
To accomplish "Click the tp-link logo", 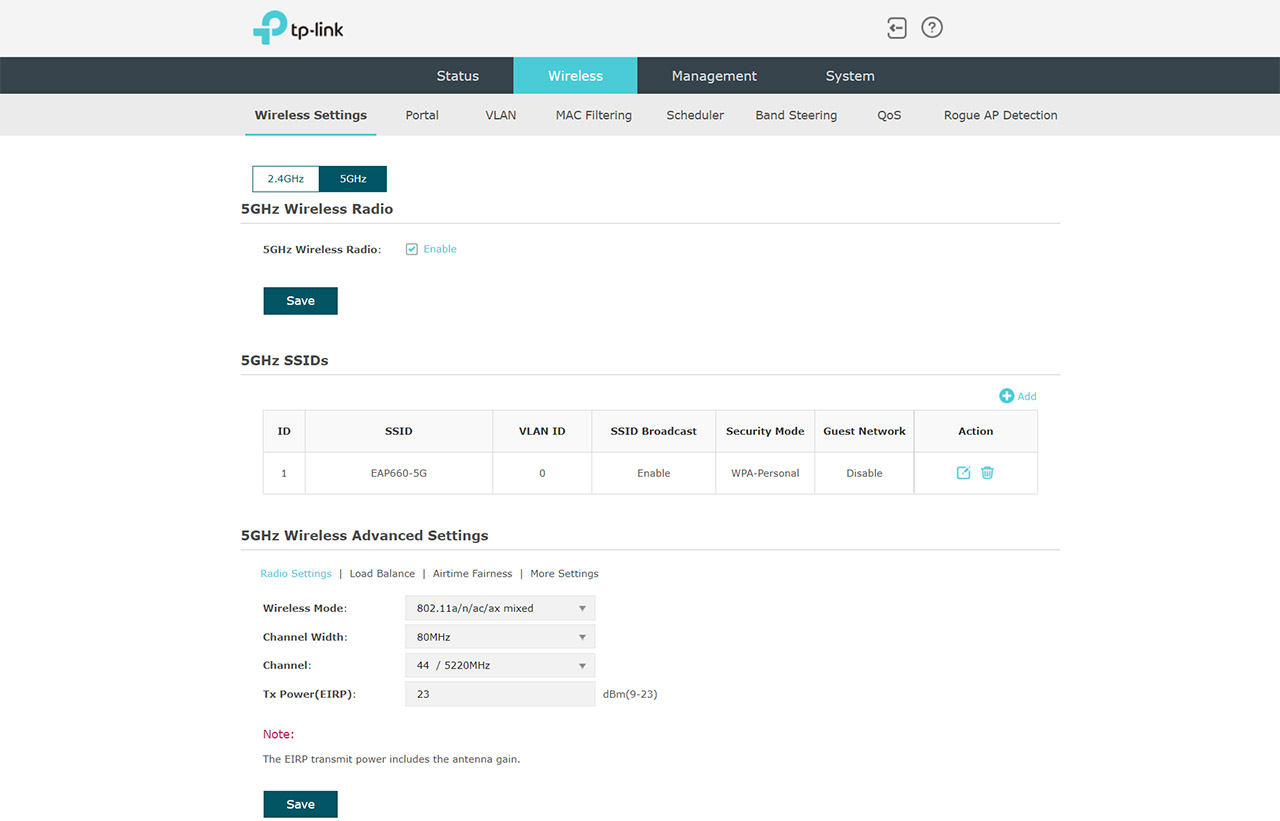I will coord(298,28).
